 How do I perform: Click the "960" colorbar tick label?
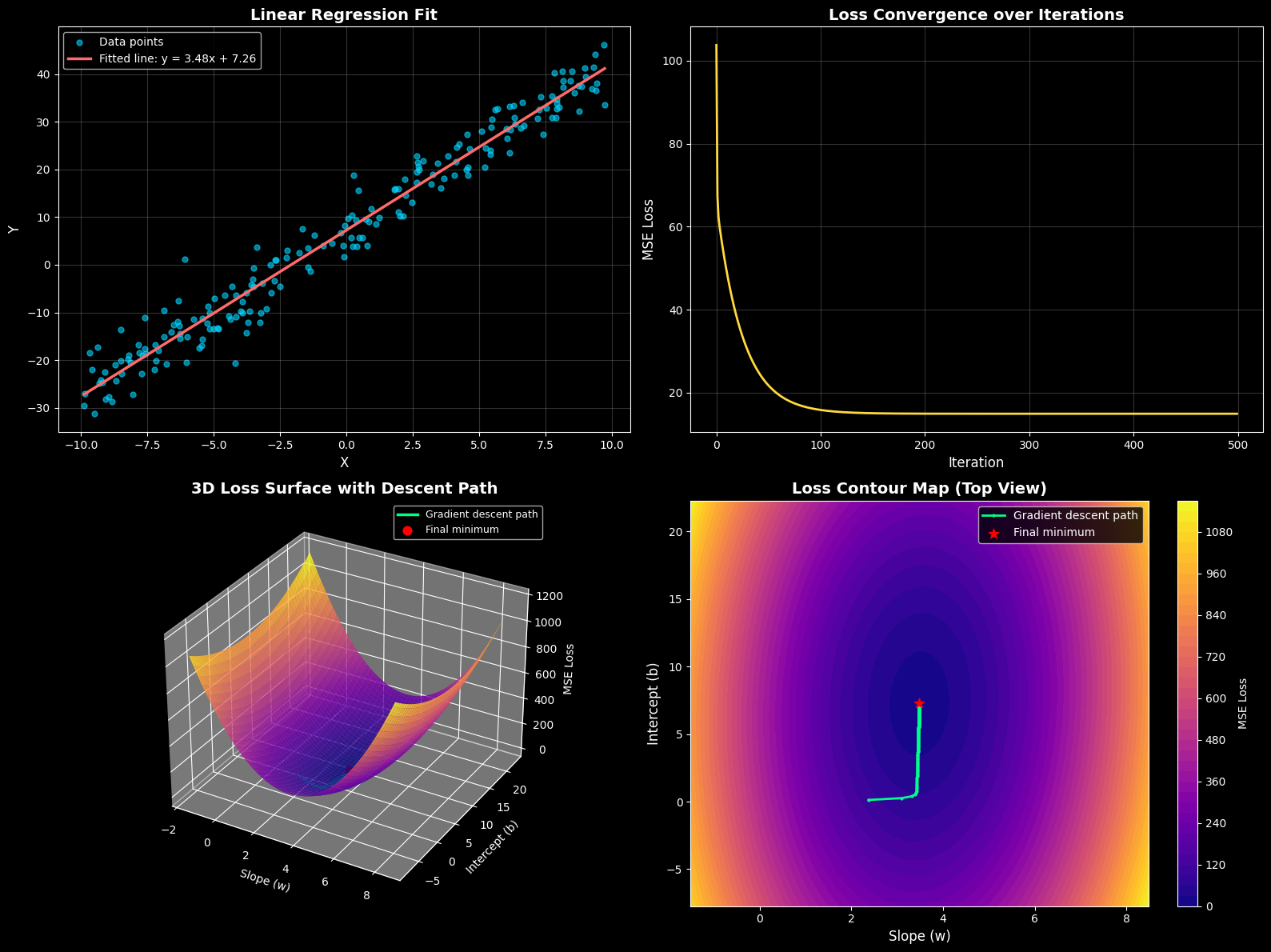pos(1217,574)
